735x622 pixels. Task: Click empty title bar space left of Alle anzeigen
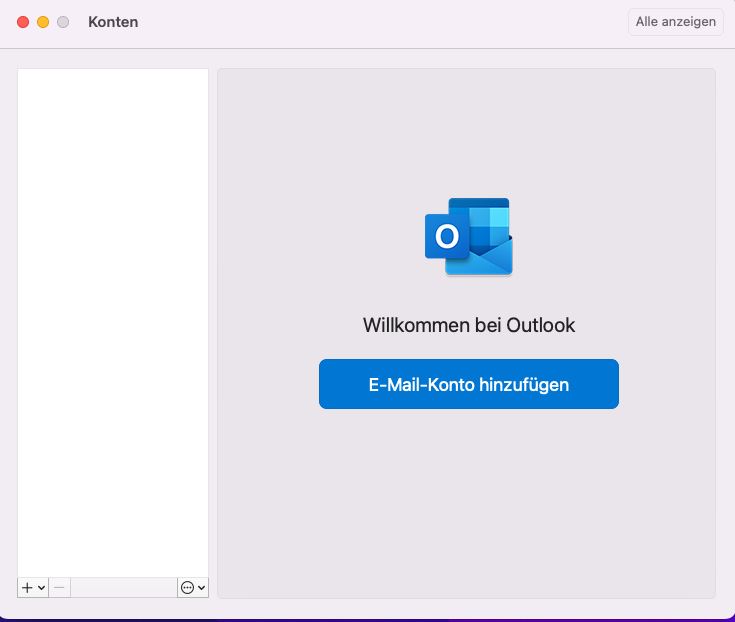pyautogui.click(x=400, y=22)
